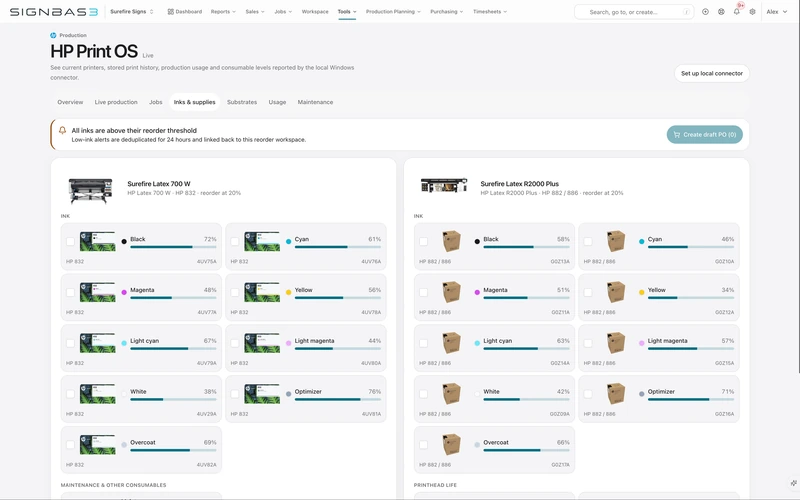Click the 700 W Black ink cartridge image

(x=97, y=241)
